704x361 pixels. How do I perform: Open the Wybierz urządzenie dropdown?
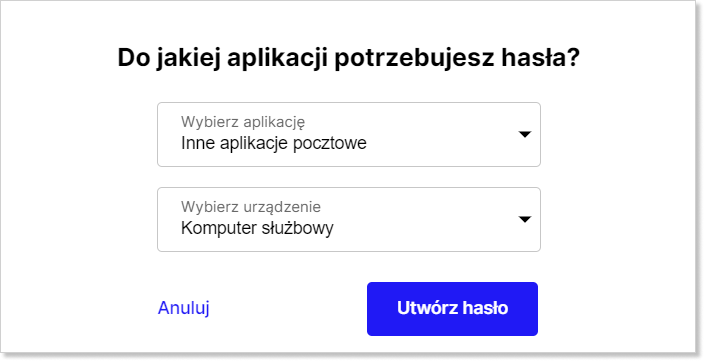point(349,220)
